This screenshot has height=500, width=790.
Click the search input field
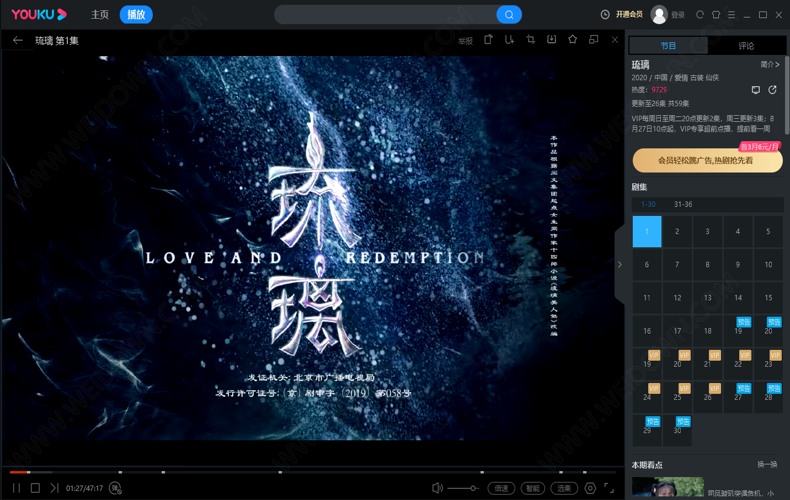coord(385,15)
